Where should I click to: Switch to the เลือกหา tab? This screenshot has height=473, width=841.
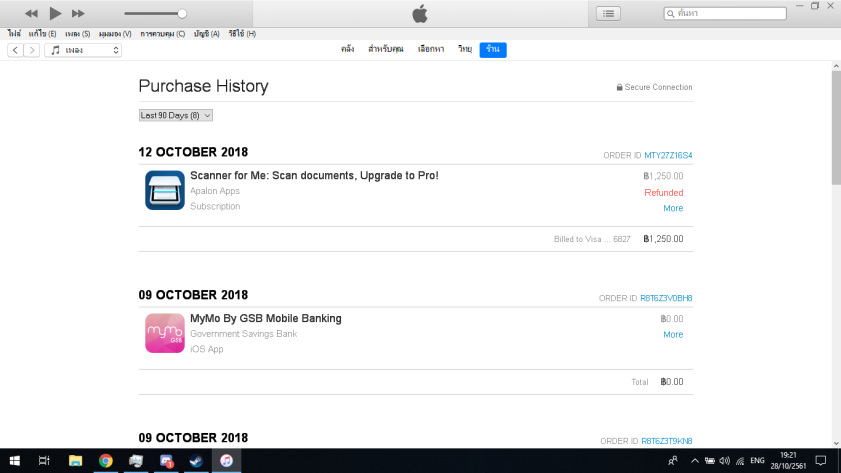coord(431,49)
